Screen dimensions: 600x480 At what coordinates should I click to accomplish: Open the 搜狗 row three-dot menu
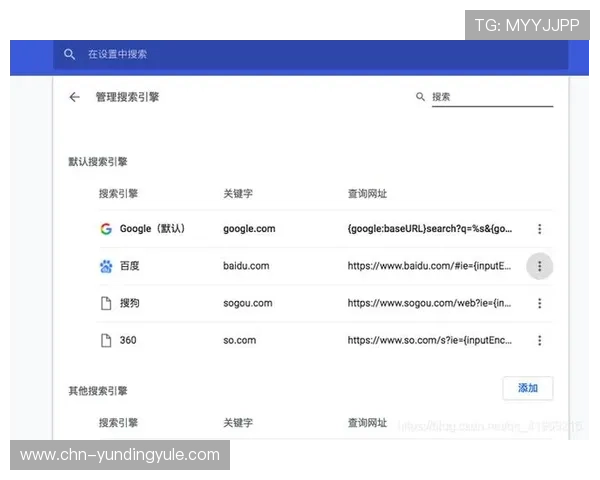tap(540, 303)
